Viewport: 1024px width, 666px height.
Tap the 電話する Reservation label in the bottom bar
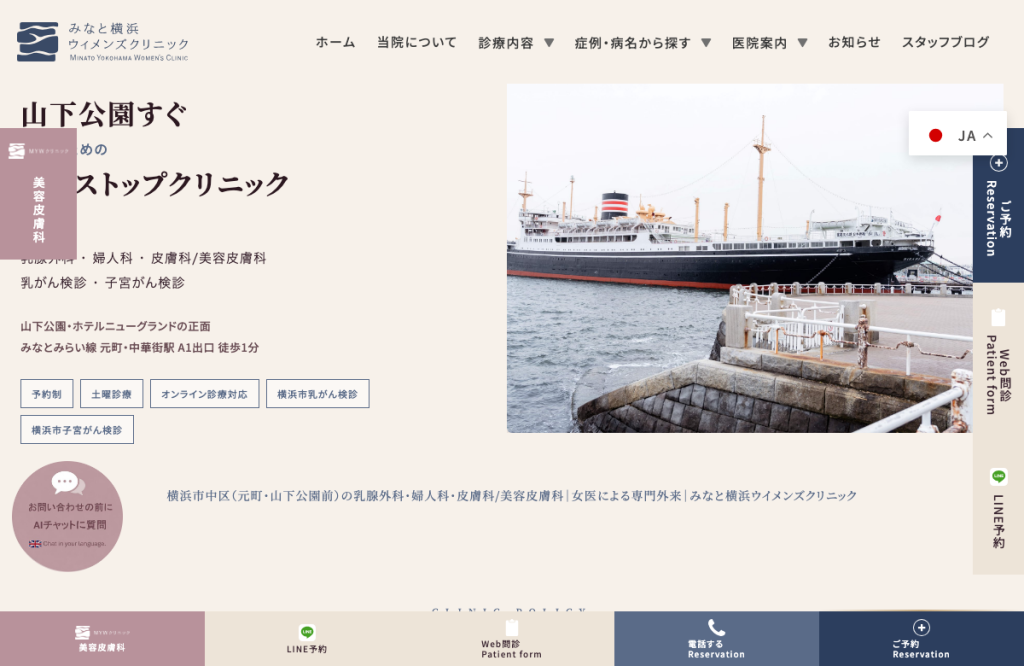pyautogui.click(x=716, y=649)
